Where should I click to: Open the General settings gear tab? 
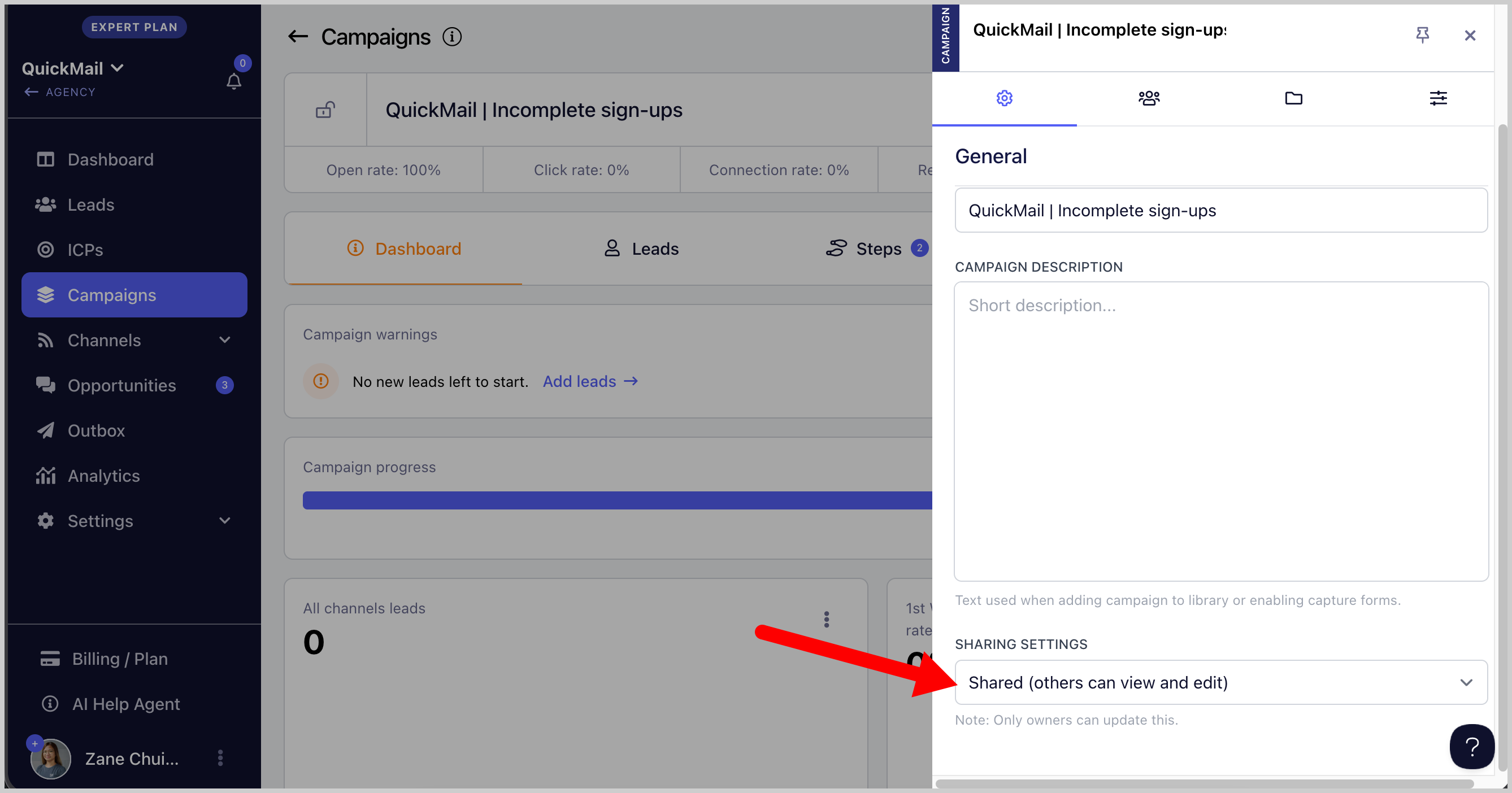1004,98
